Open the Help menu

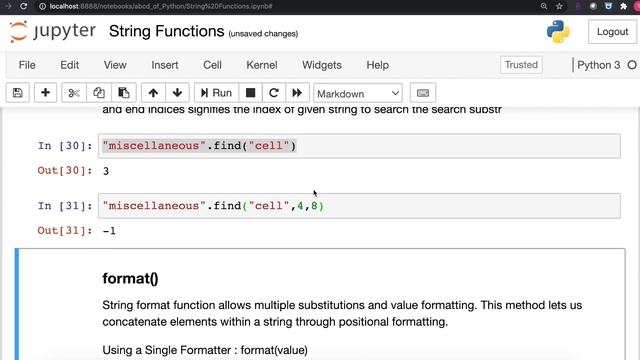coord(378,65)
